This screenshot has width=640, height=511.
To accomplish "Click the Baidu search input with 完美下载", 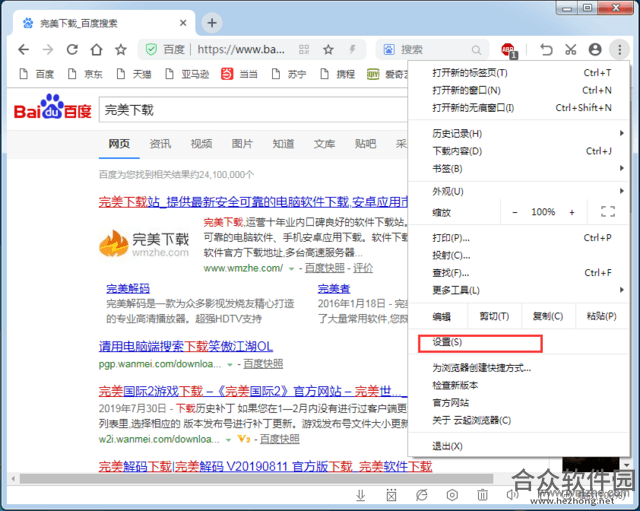I will pyautogui.click(x=253, y=110).
